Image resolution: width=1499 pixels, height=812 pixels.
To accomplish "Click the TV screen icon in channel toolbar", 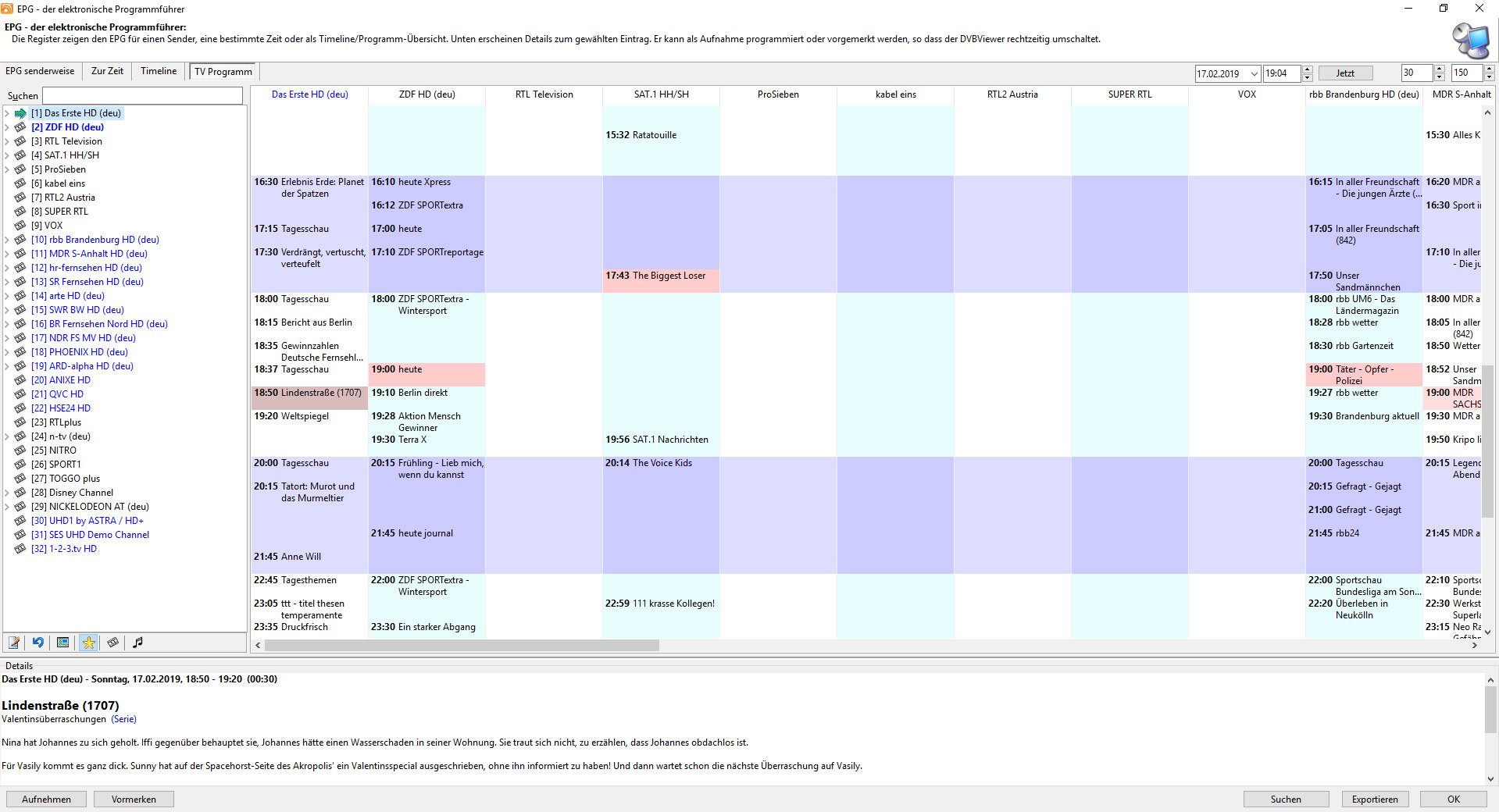I will tap(63, 643).
